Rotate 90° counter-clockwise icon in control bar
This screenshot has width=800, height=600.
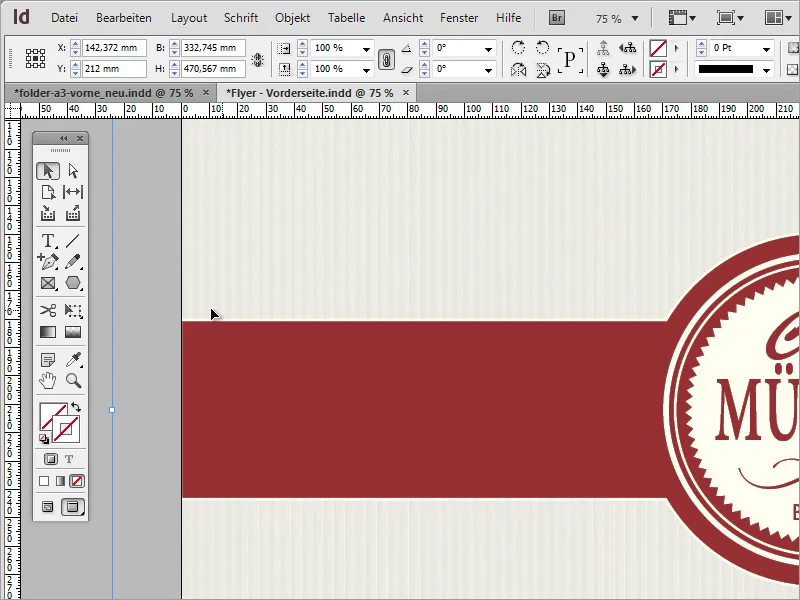pos(543,47)
